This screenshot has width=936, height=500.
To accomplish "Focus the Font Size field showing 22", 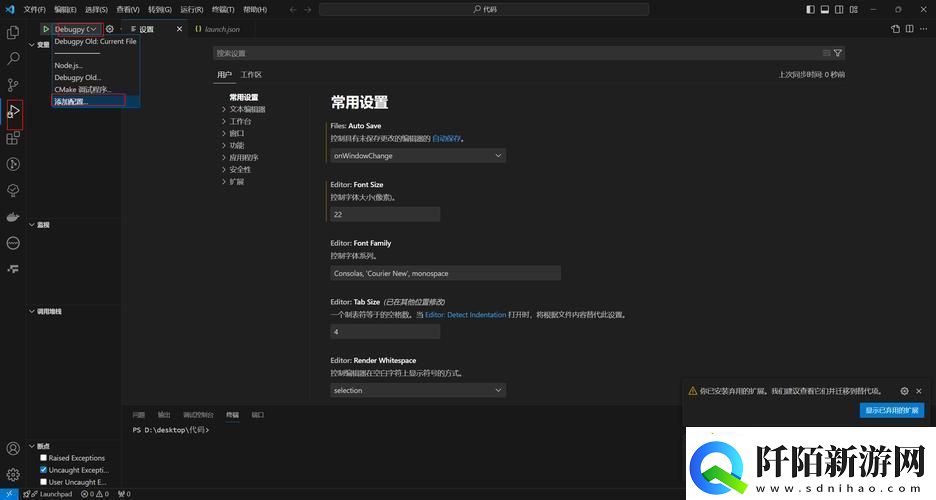I will [x=385, y=214].
